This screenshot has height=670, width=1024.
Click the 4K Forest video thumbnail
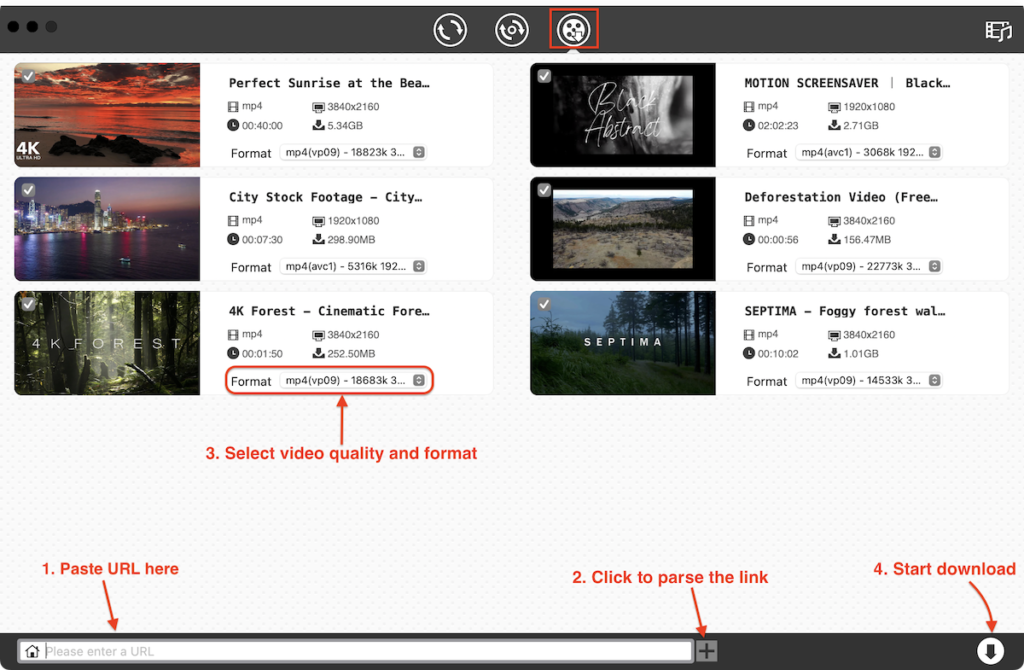click(x=107, y=343)
